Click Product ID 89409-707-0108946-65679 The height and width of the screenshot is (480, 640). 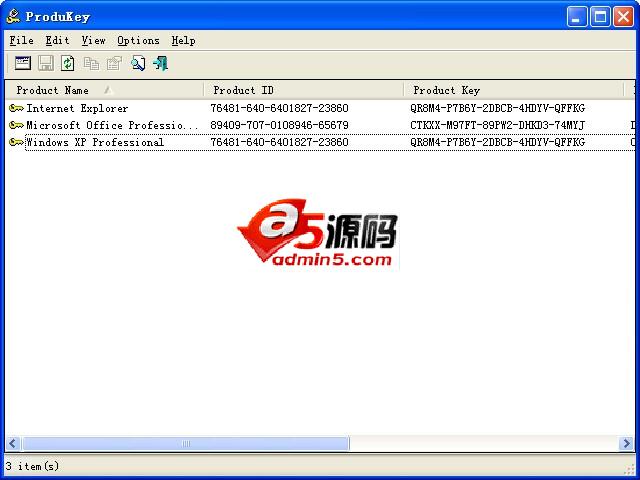pyautogui.click(x=279, y=125)
